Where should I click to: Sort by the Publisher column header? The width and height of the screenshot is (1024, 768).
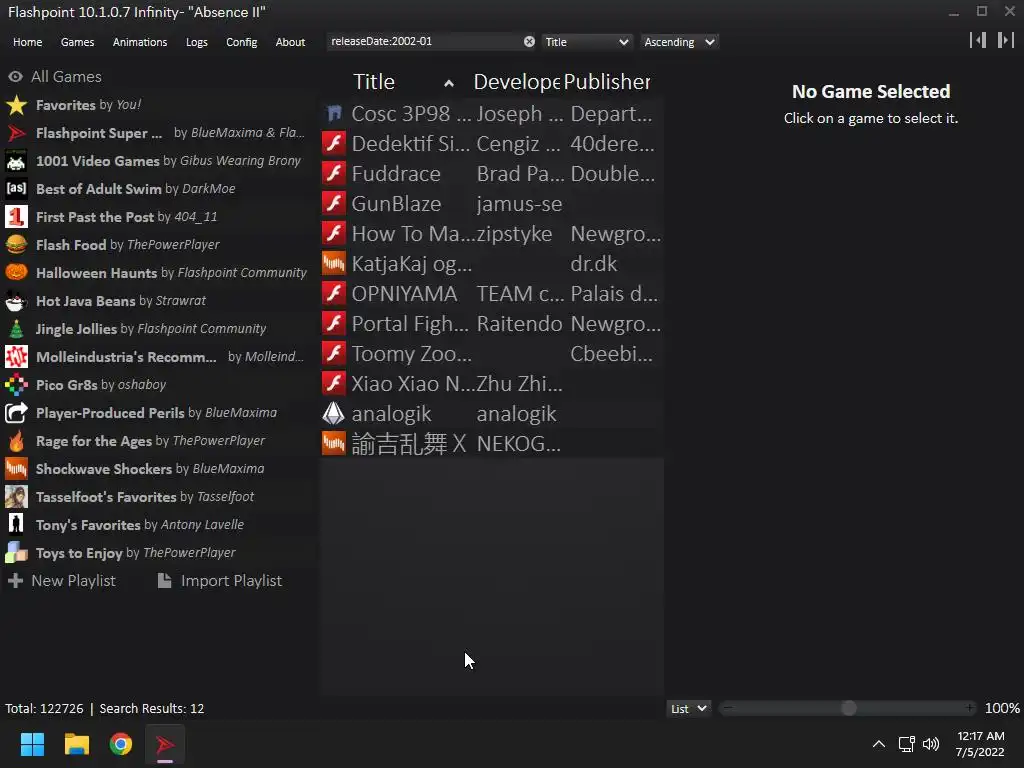607,82
